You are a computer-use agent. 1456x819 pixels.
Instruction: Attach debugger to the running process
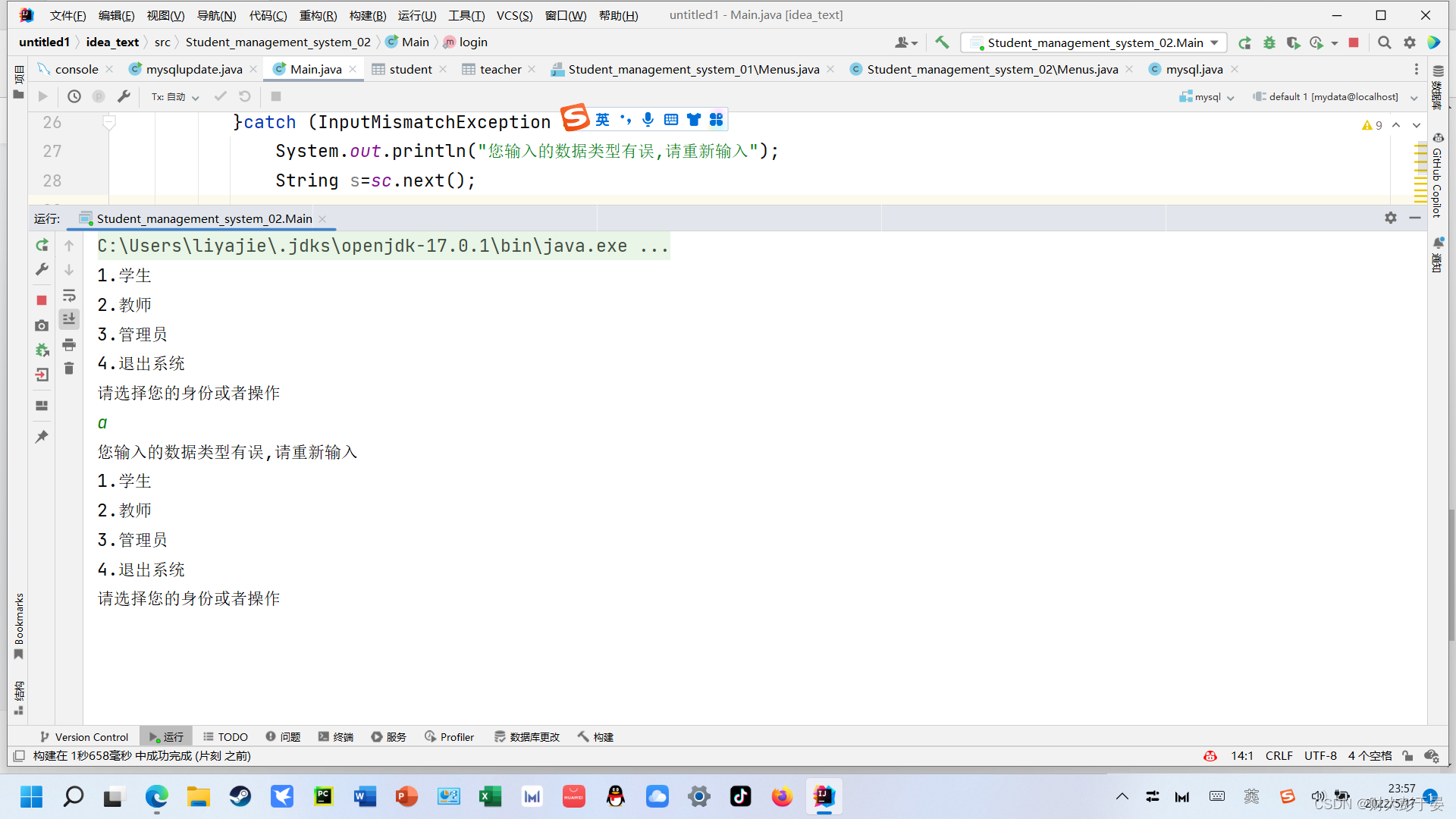click(x=41, y=350)
